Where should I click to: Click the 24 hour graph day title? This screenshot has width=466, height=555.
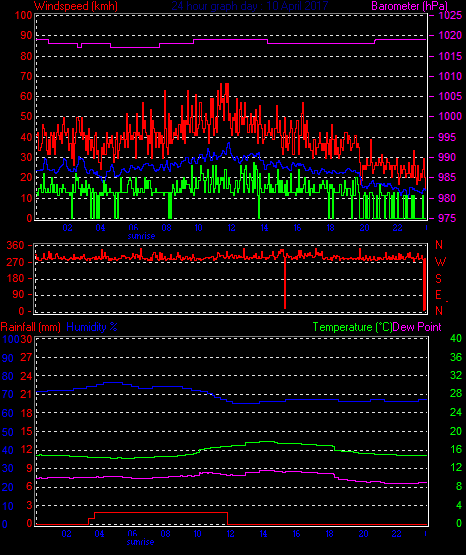pyautogui.click(x=250, y=6)
